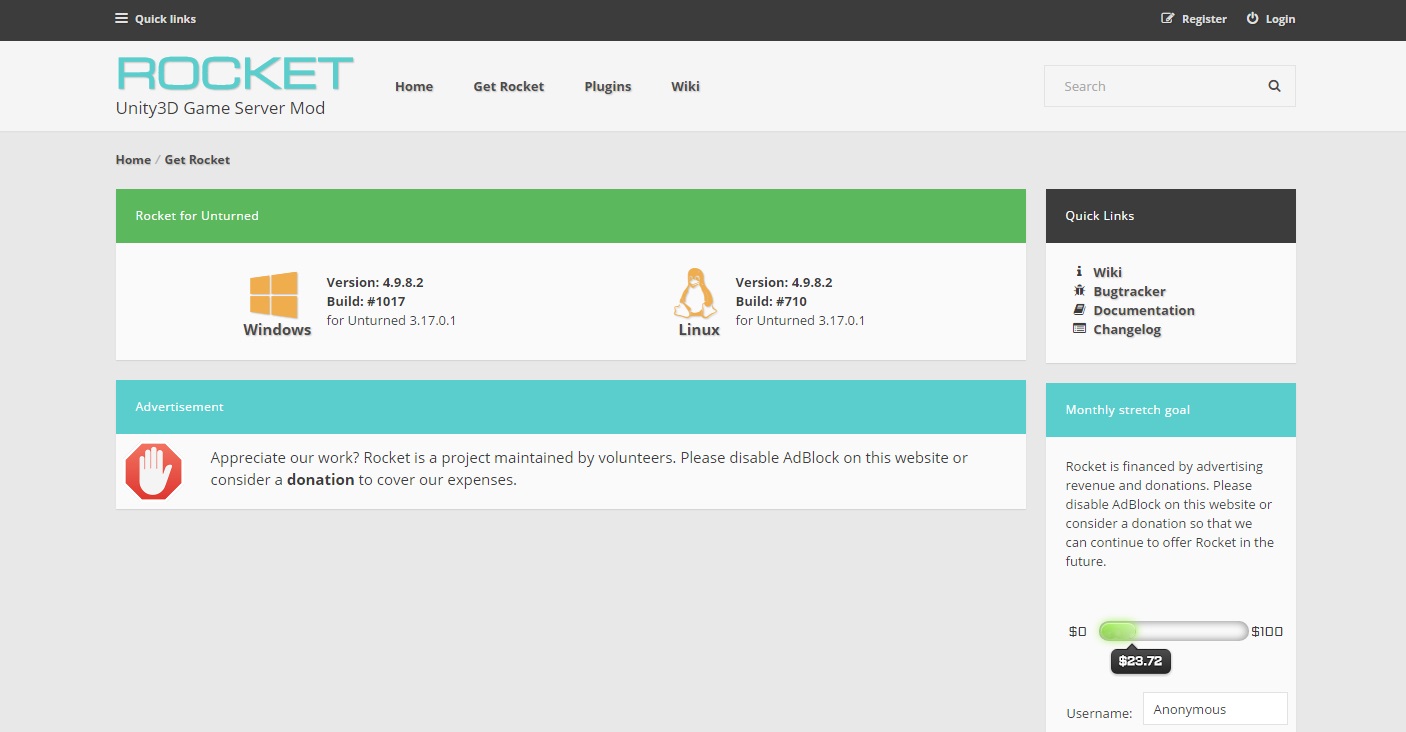
Task: Open the Get Rocket navigation item
Action: pyautogui.click(x=509, y=86)
